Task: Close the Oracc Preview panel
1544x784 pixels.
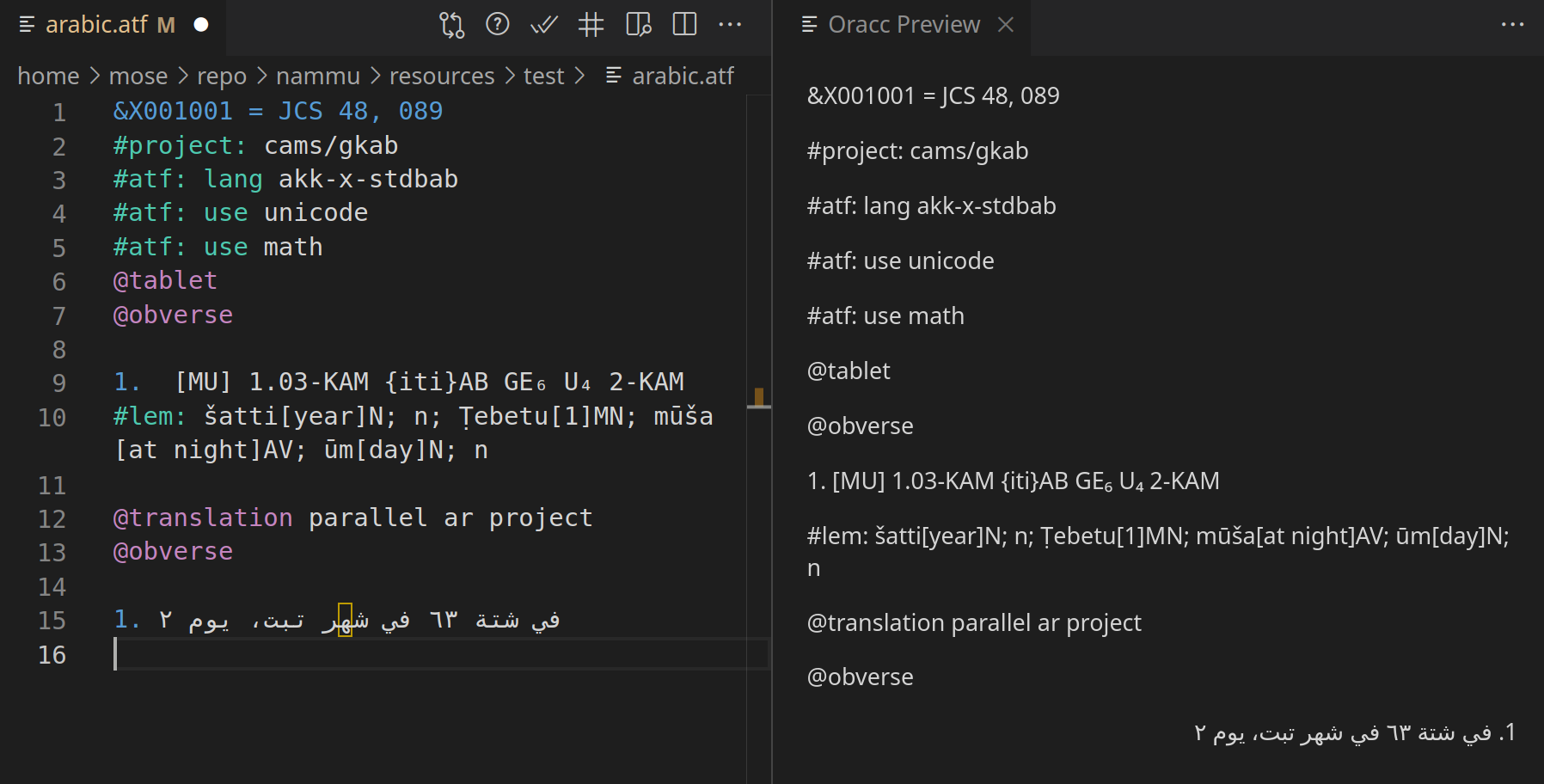Action: [x=1005, y=25]
